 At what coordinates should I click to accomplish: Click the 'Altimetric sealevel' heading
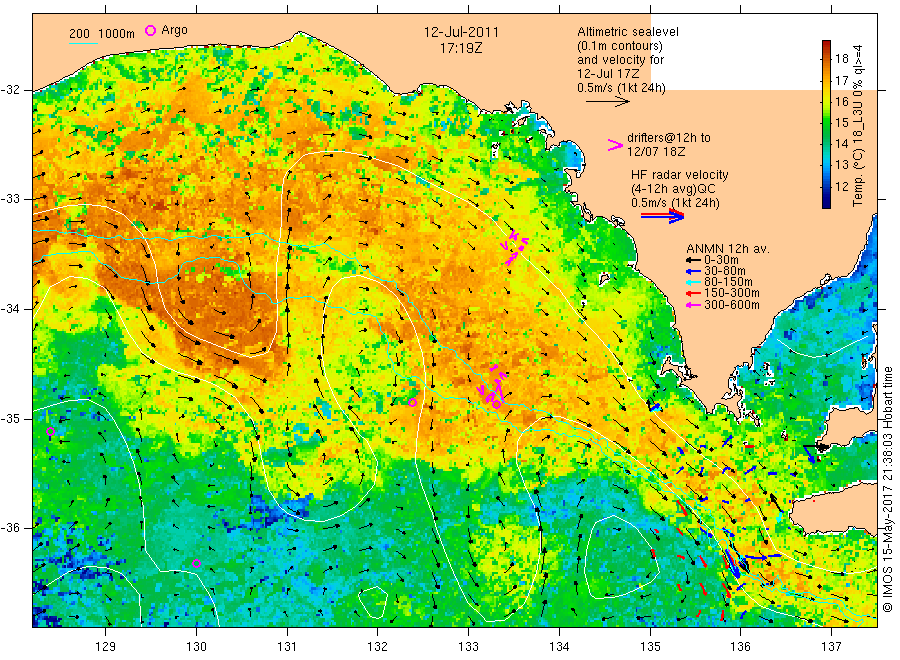click(x=627, y=32)
